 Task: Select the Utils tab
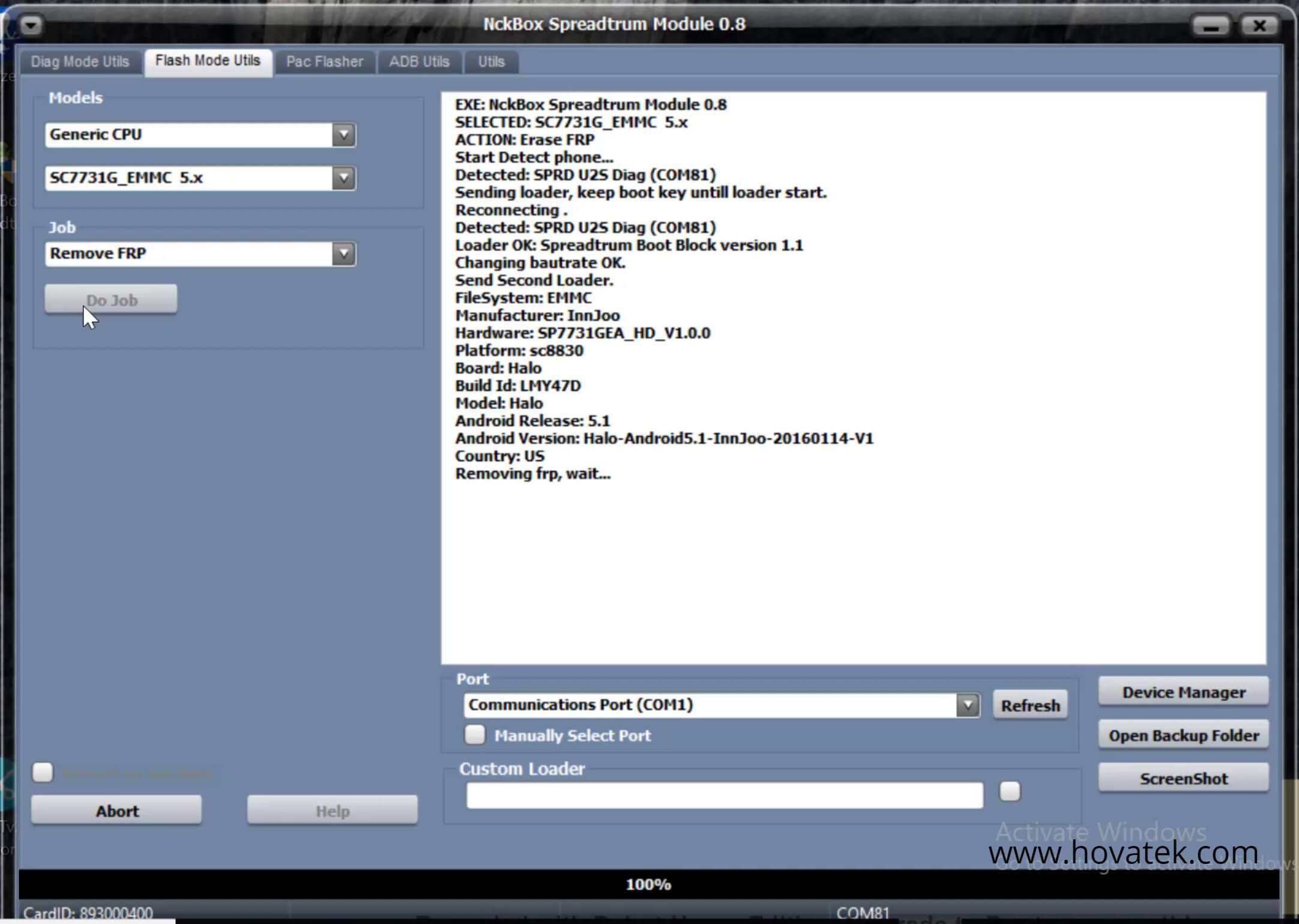(491, 62)
